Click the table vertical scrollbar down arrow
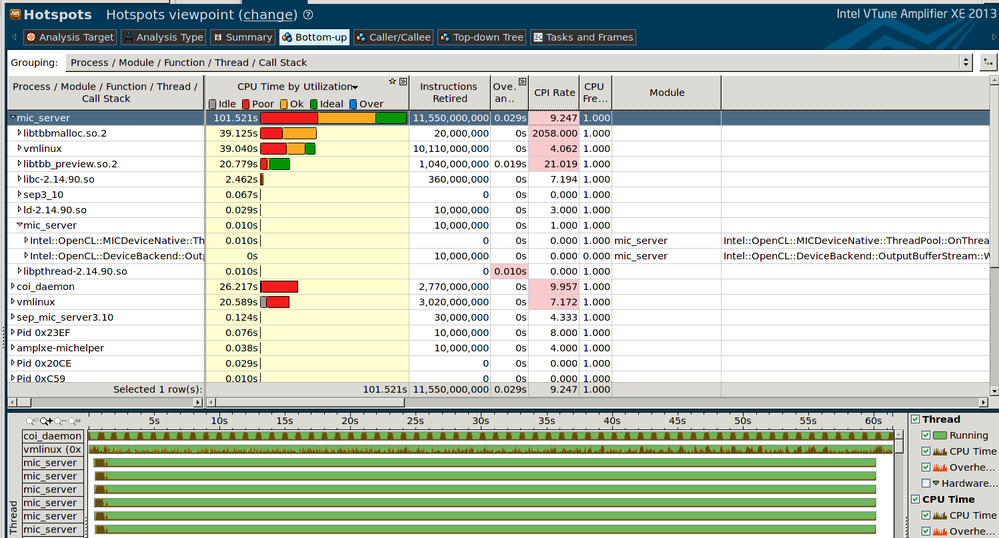999x538 pixels. pyautogui.click(x=995, y=391)
